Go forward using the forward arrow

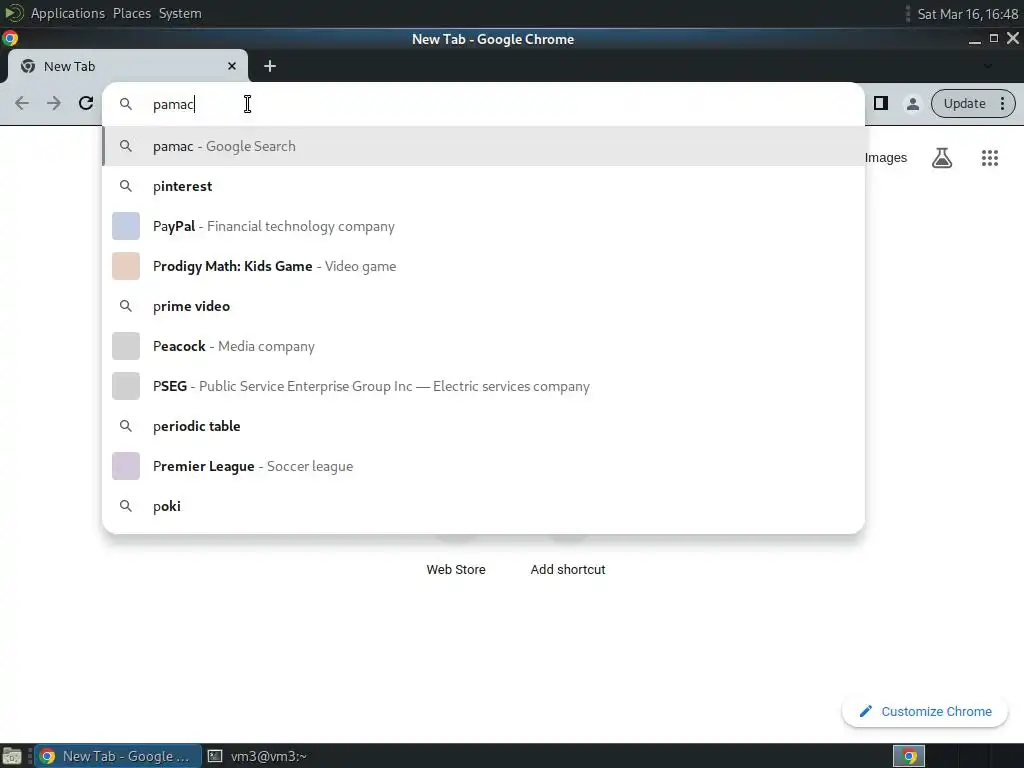[54, 103]
